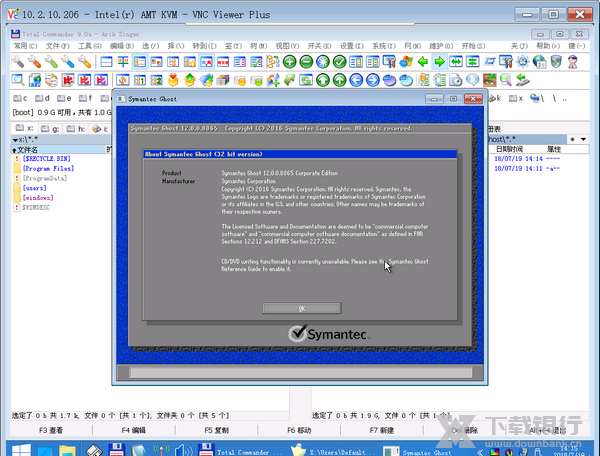Select drive e button
Viewport: 600px width, 456px height.
pos(64,98)
